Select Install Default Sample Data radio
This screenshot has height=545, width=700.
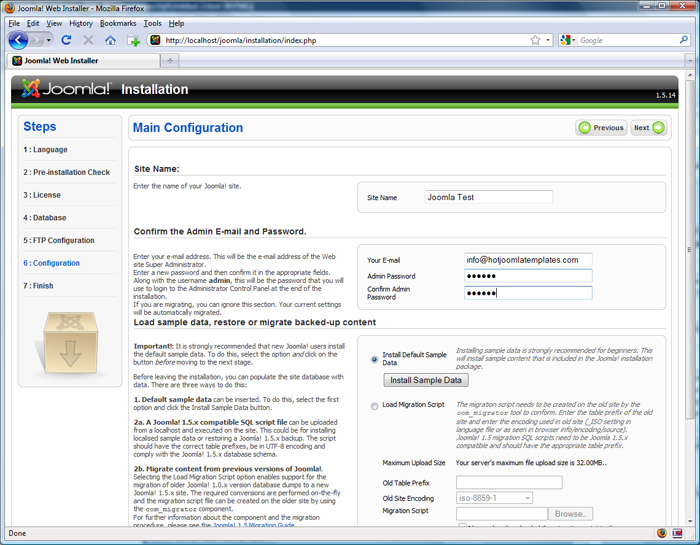pos(374,359)
